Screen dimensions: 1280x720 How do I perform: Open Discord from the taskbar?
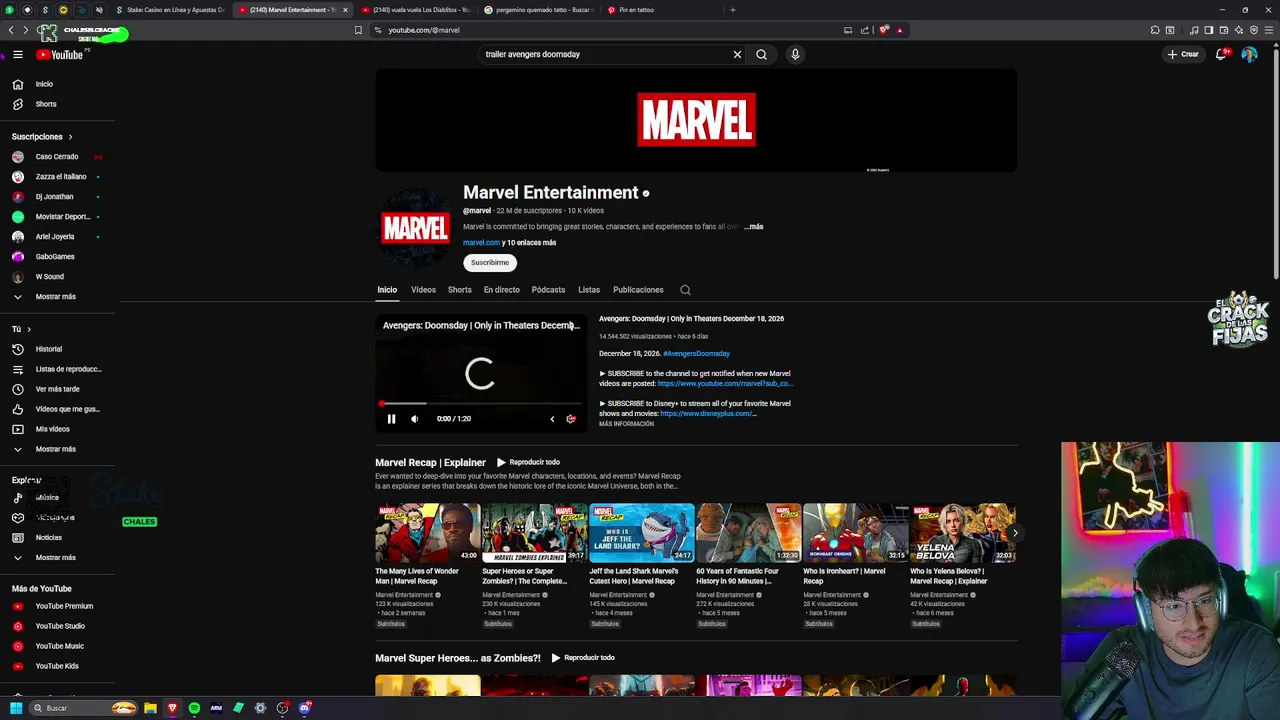coord(305,708)
